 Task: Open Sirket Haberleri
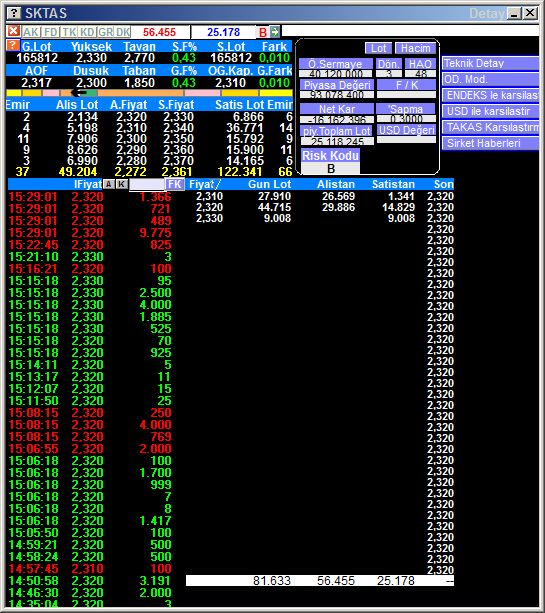click(x=490, y=143)
